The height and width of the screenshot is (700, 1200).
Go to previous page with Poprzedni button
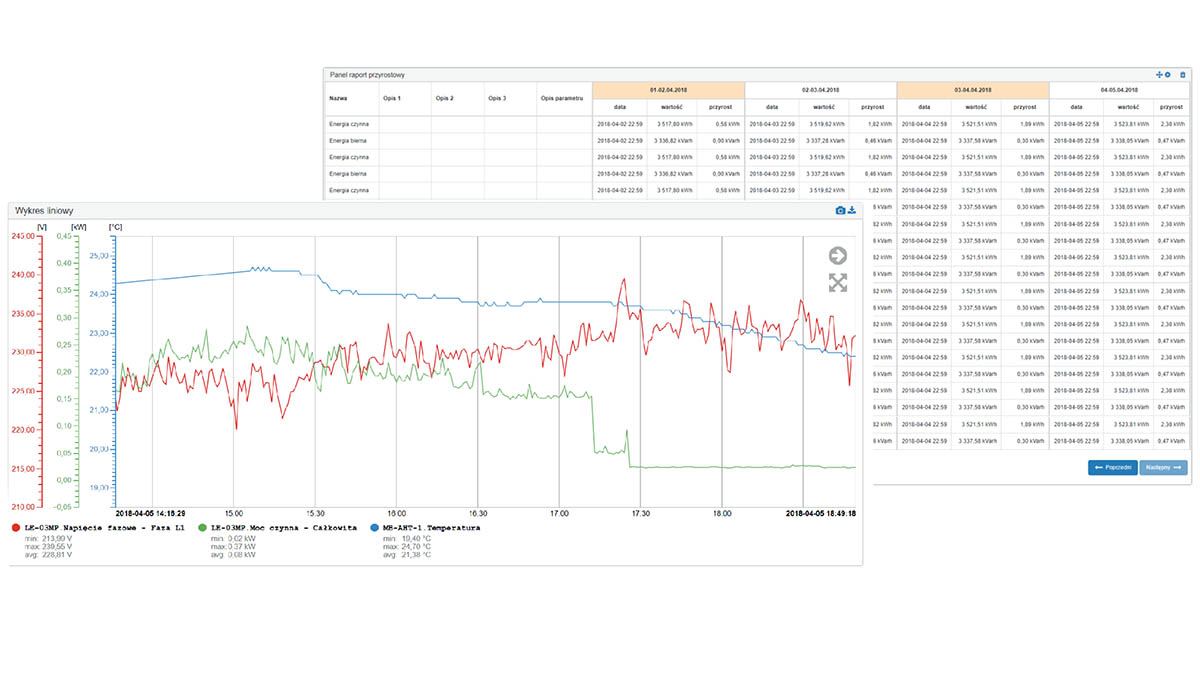[1111, 467]
